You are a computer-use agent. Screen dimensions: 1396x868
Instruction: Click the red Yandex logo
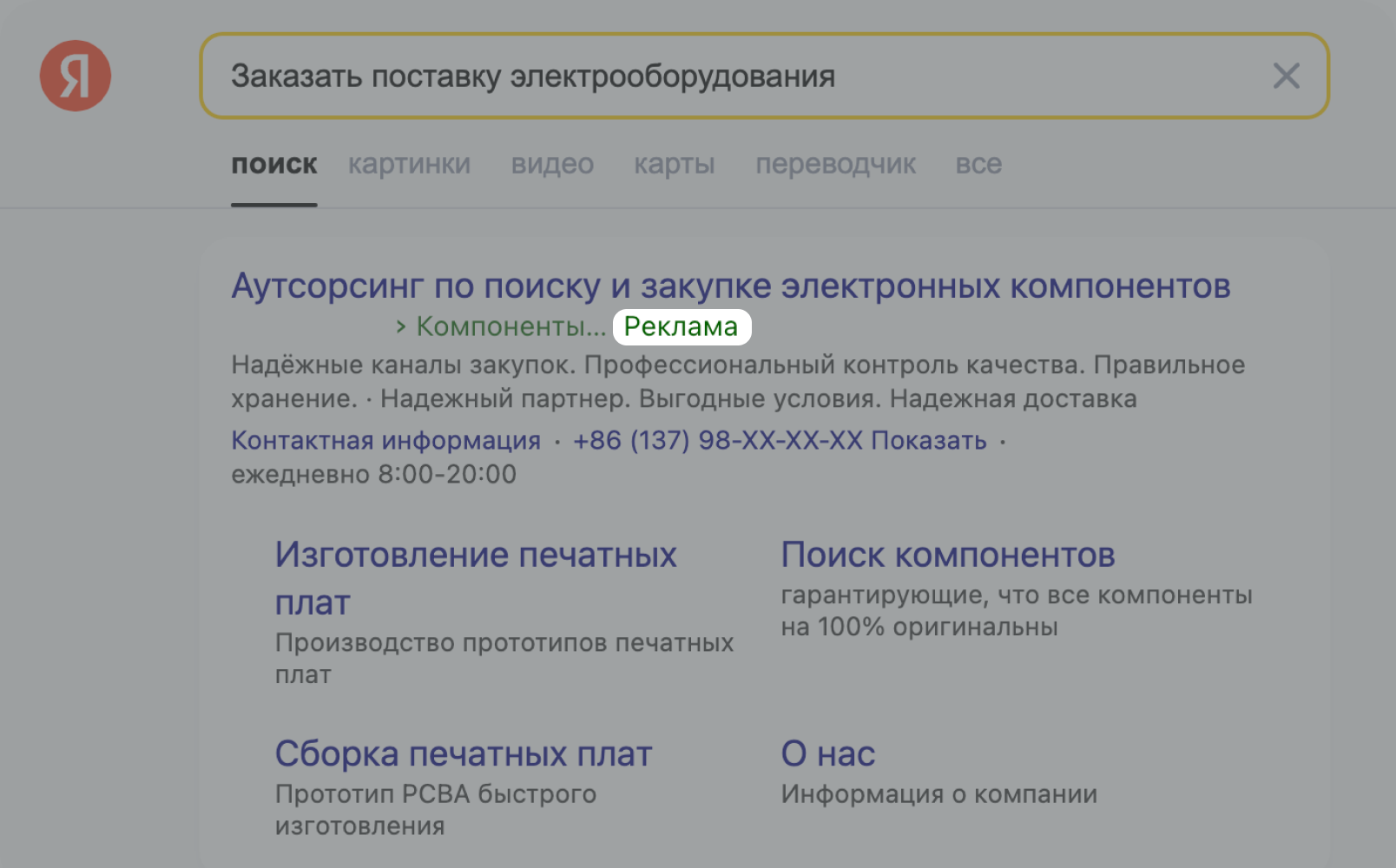tap(76, 76)
